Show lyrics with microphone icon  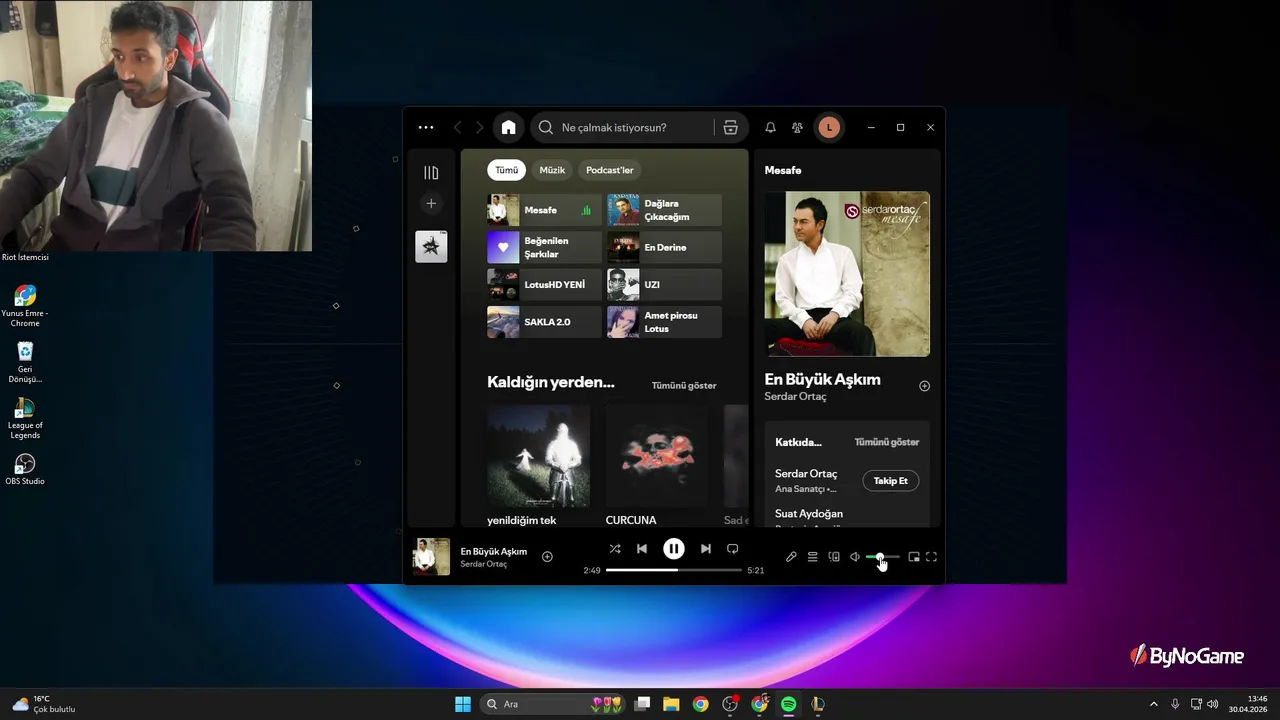[791, 557]
